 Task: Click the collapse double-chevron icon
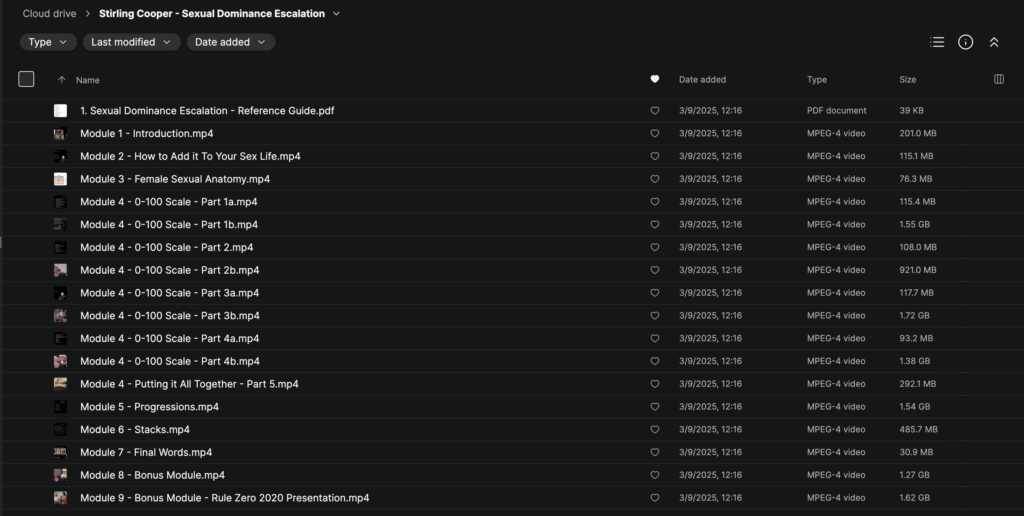[x=993, y=42]
